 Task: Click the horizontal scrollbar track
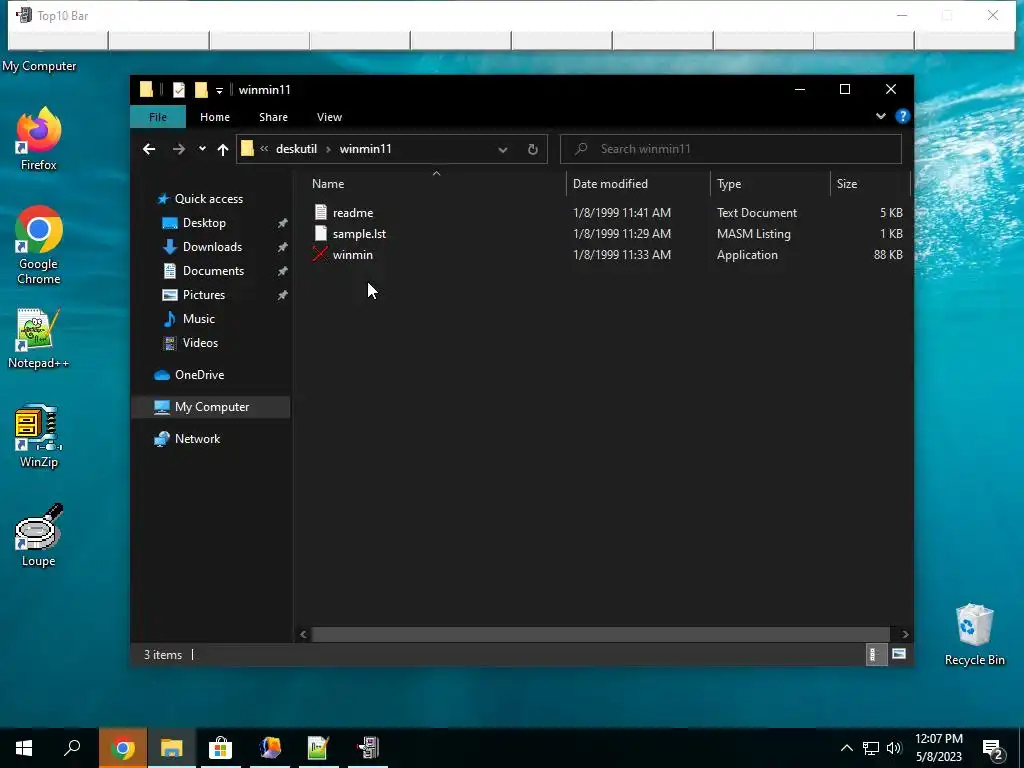coord(600,634)
